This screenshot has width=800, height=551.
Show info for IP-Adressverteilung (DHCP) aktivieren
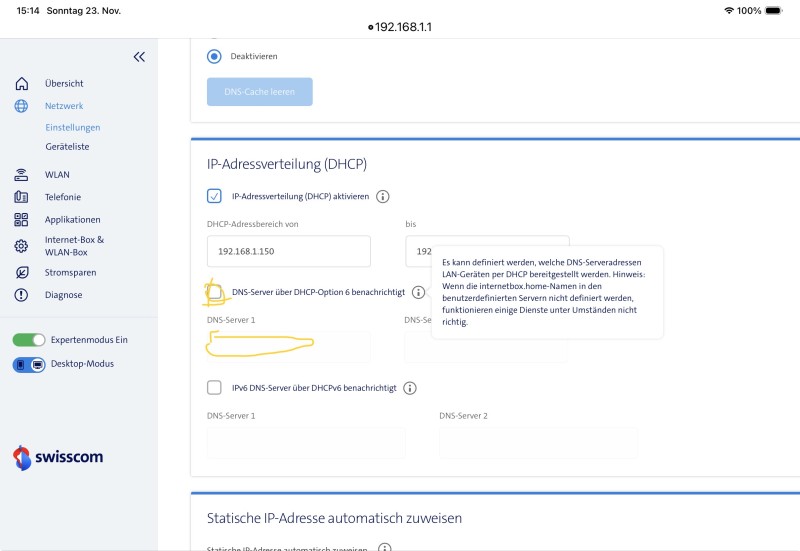click(382, 197)
